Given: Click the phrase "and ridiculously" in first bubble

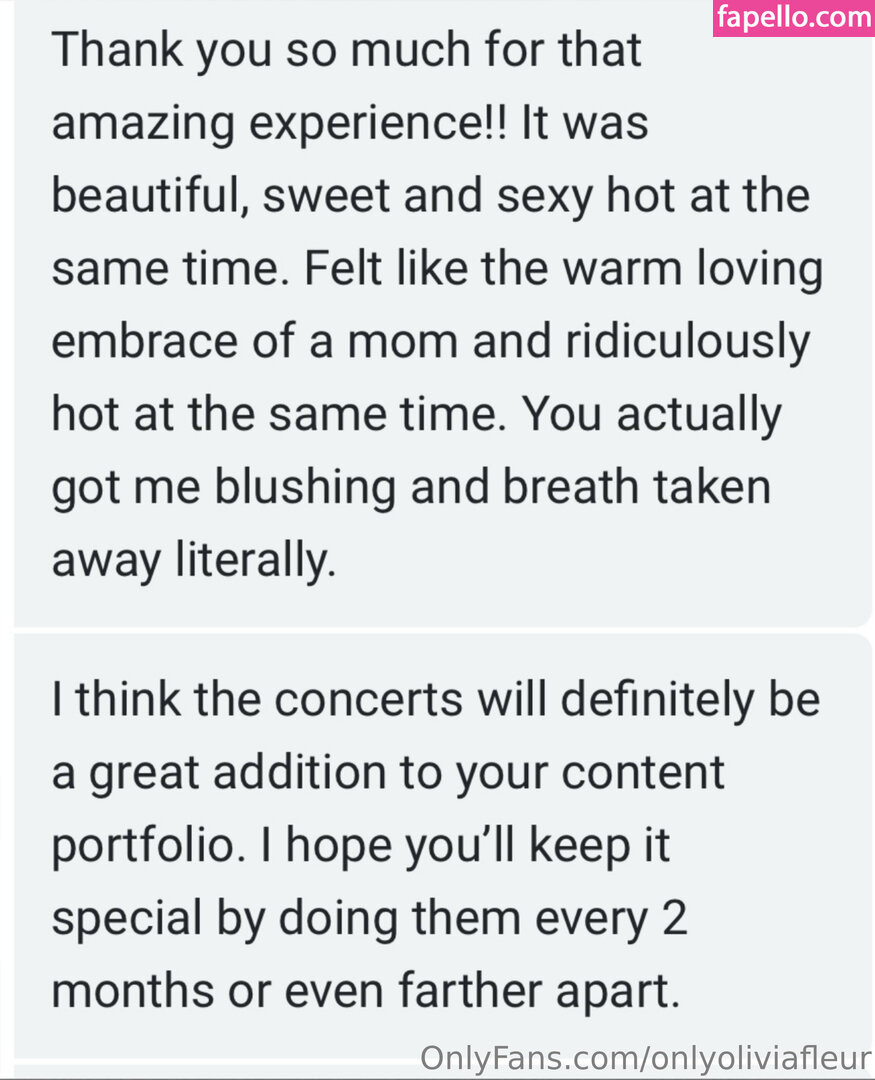Looking at the screenshot, I should tap(634, 342).
